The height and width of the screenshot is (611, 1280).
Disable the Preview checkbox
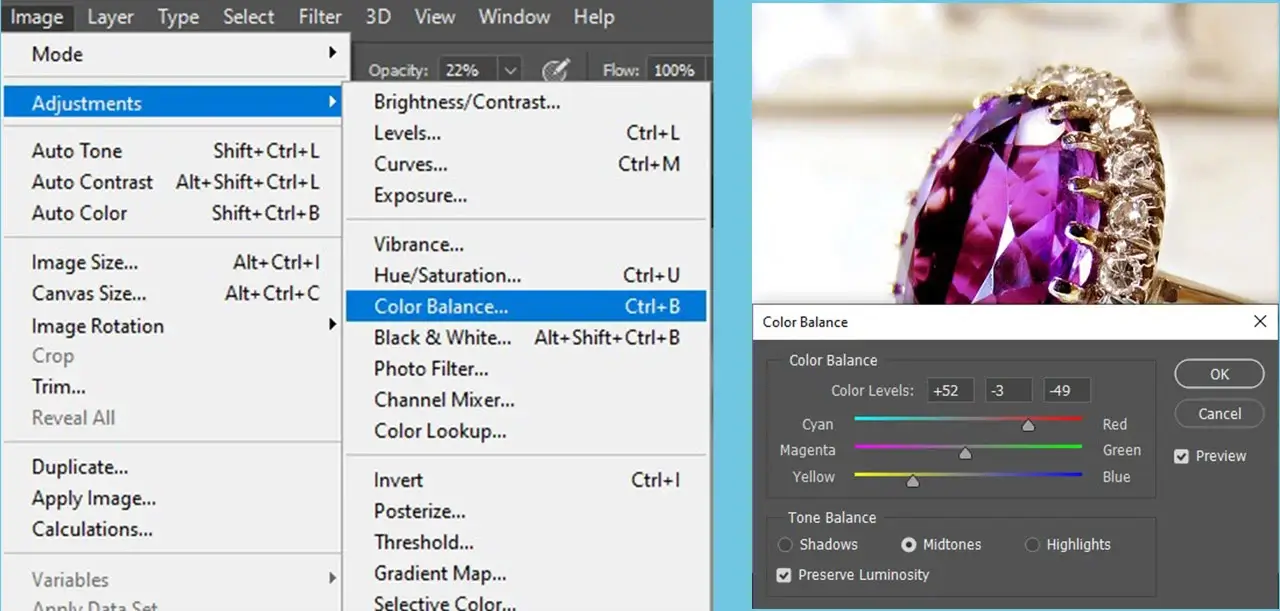pos(1181,455)
